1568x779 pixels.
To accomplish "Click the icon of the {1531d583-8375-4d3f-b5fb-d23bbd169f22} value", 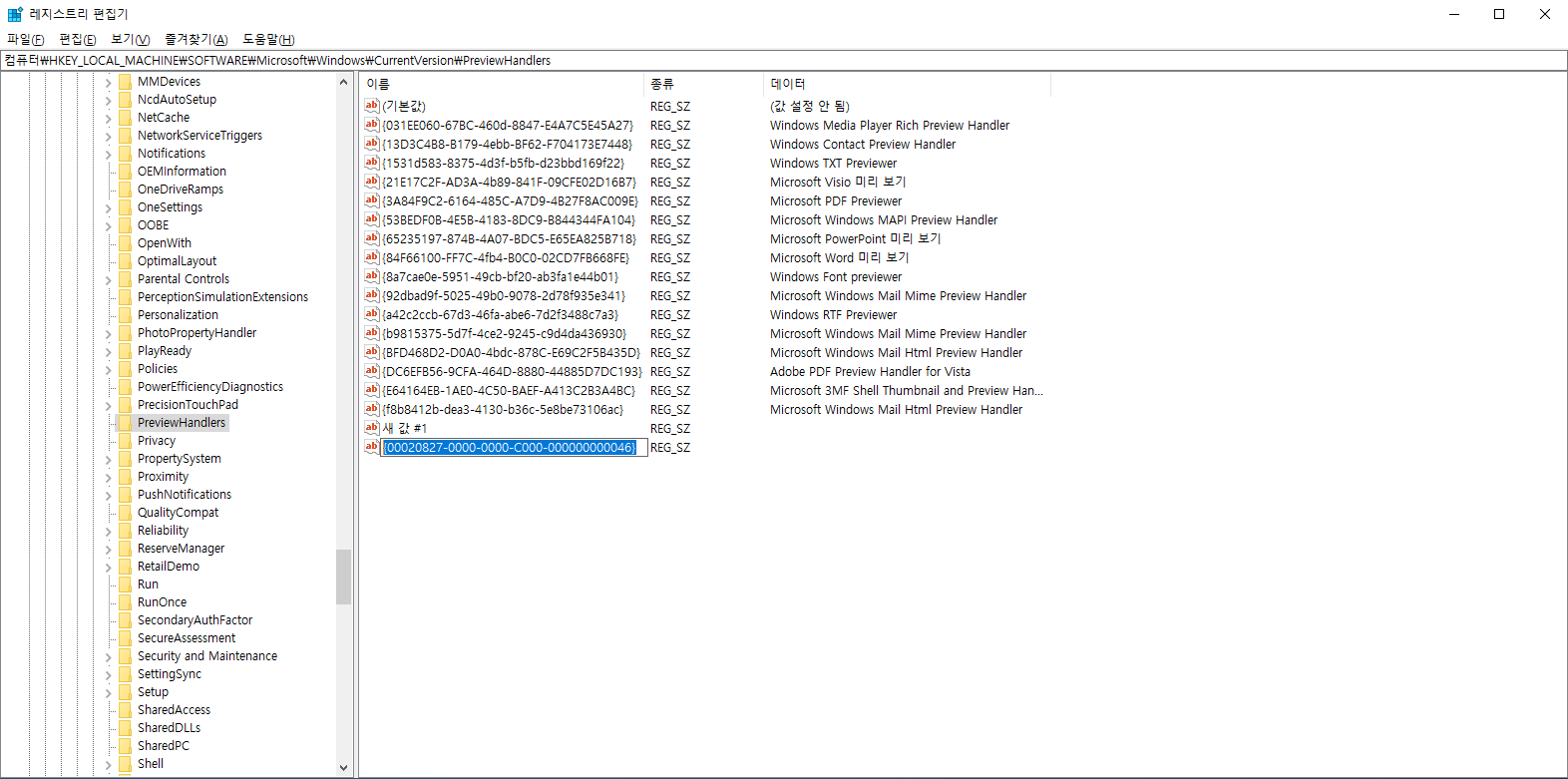I will (x=372, y=163).
